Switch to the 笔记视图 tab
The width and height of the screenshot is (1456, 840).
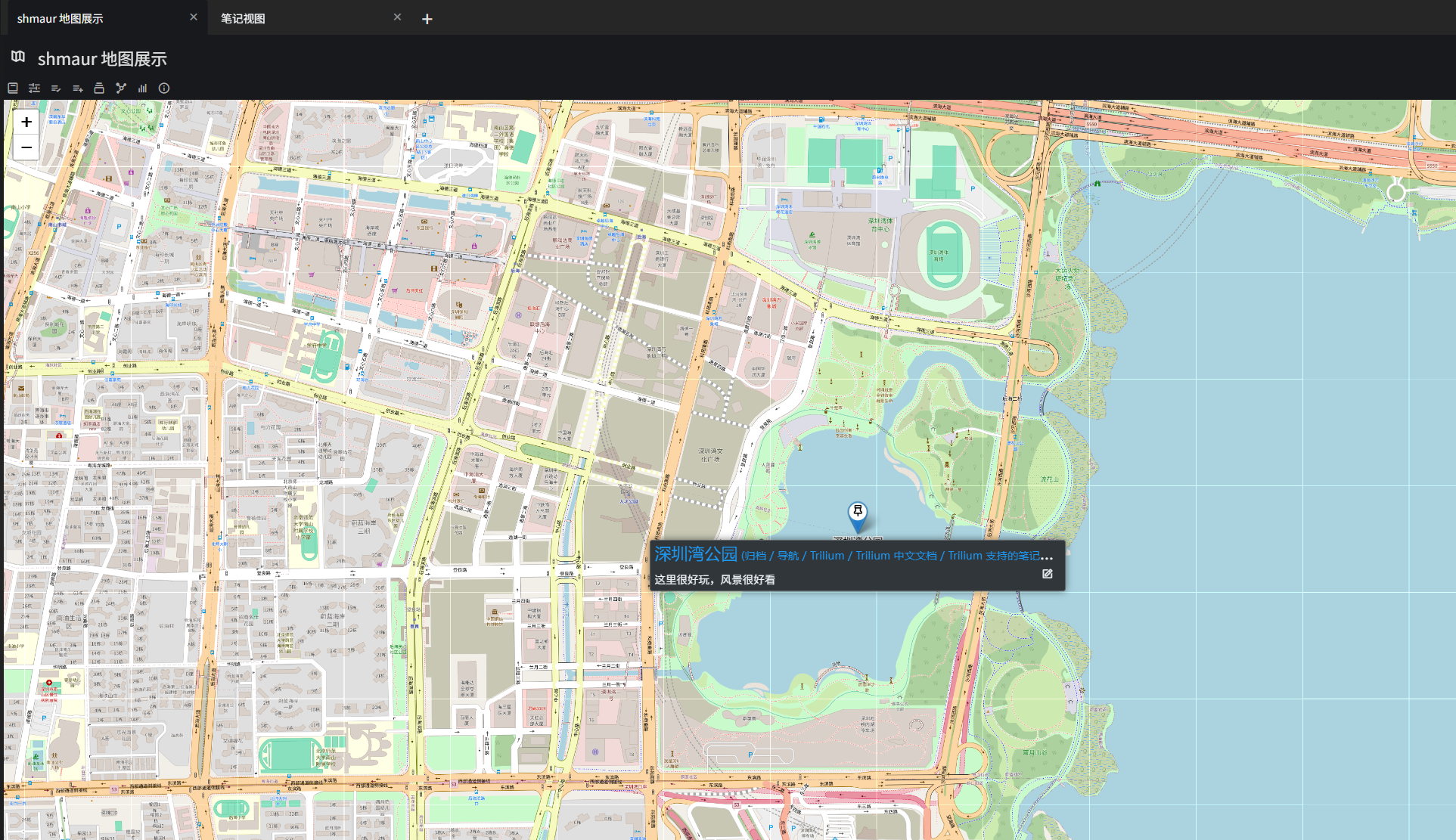pyautogui.click(x=243, y=18)
